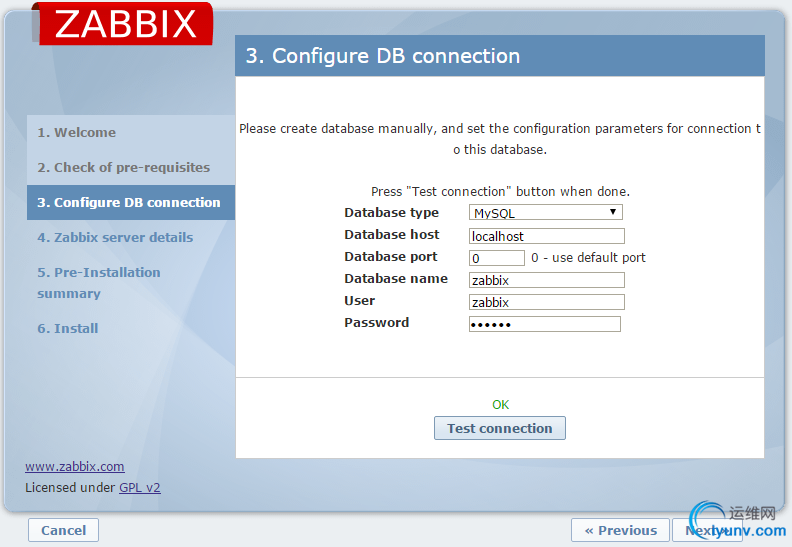Screen dimensions: 792x547
Task: Click the Database host label
Action: pos(392,234)
